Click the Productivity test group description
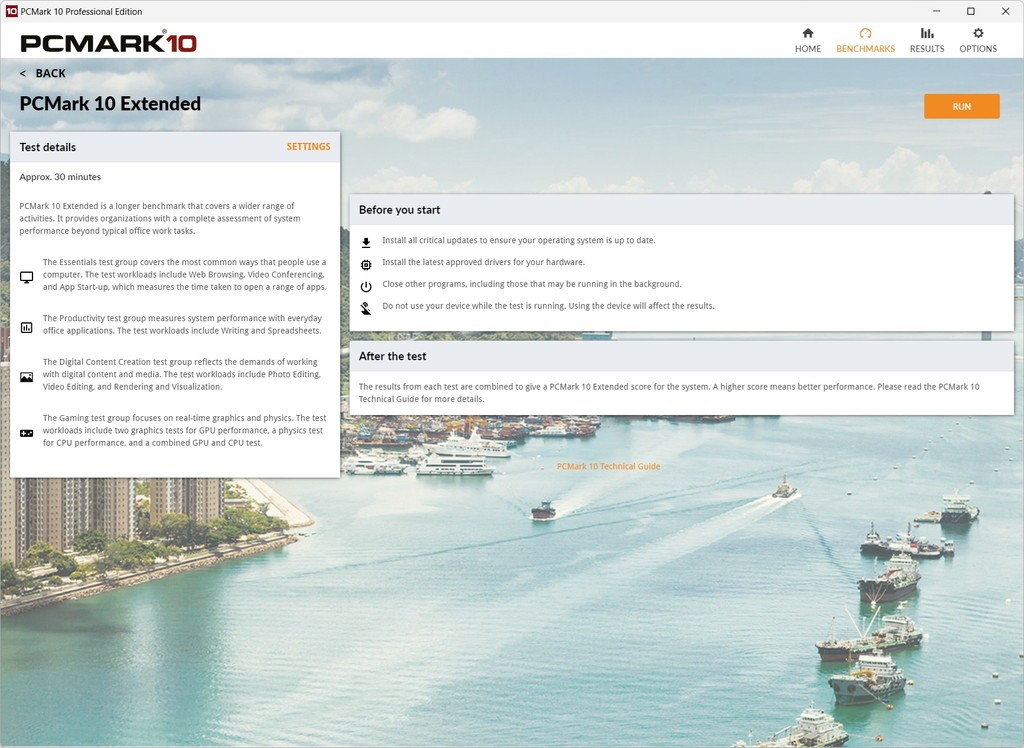This screenshot has height=748, width=1024. click(x=182, y=324)
